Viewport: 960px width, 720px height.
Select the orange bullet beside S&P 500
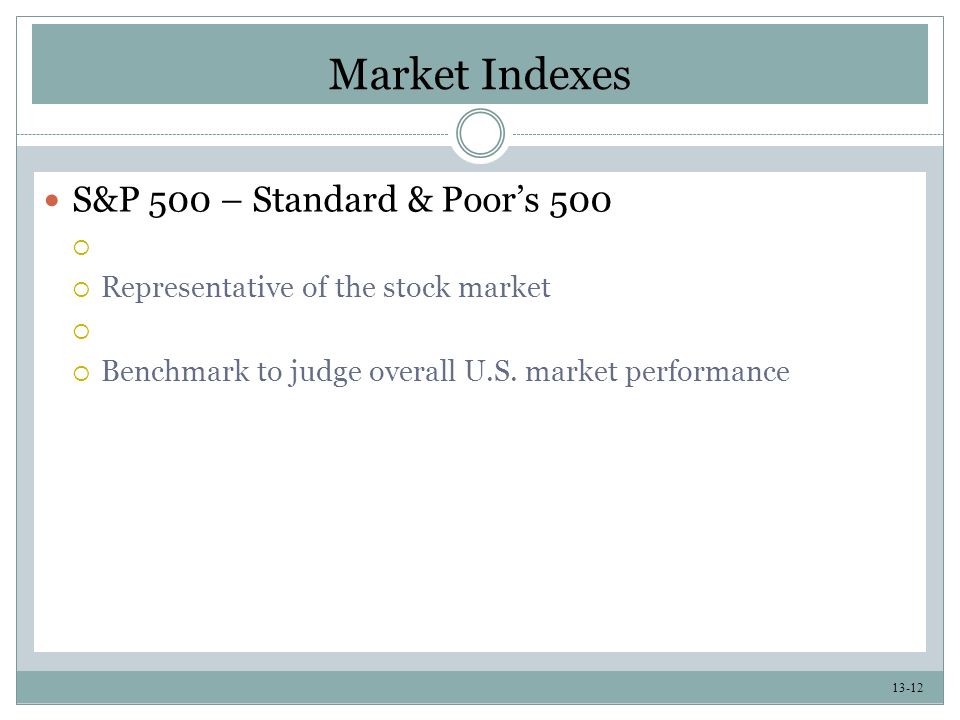[52, 201]
